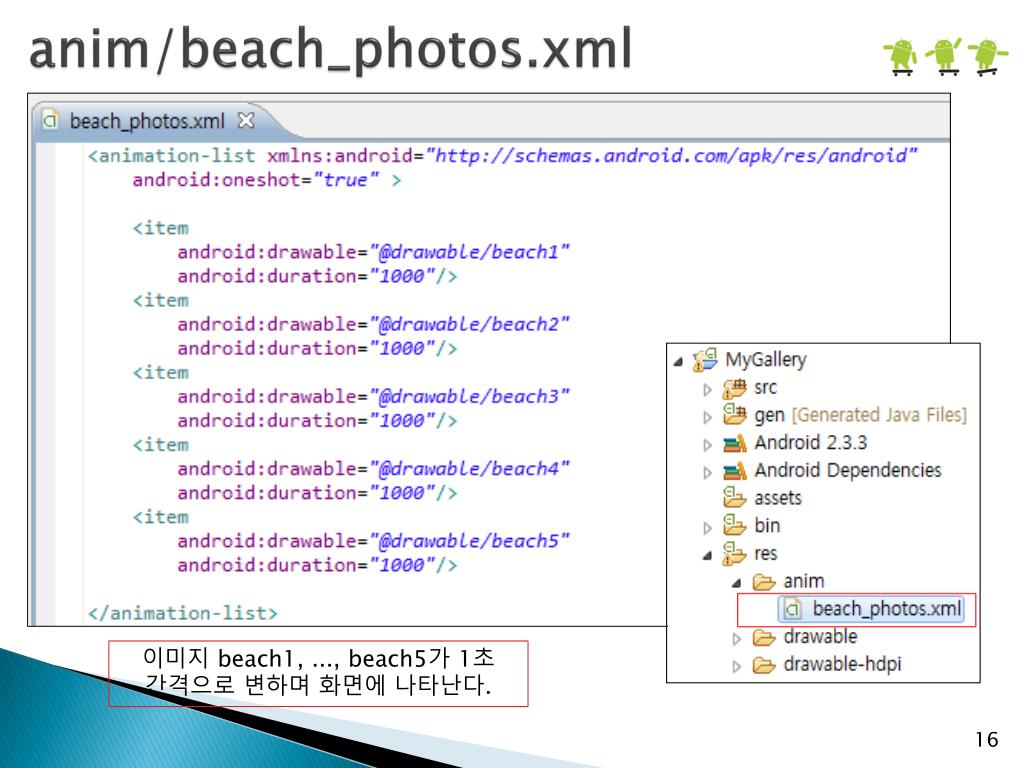Viewport: 1024px width, 768px height.
Task: Click the "@drawable/beach2" value
Action: pyautogui.click(x=470, y=325)
